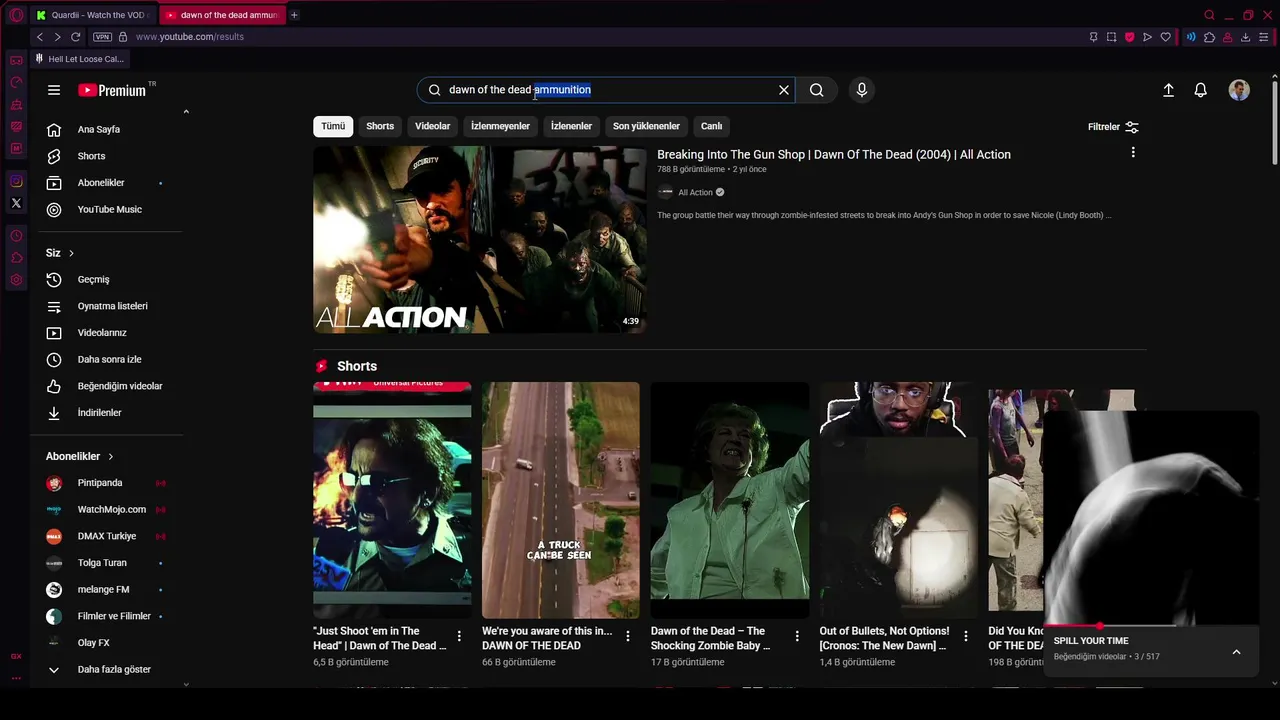Screen dimensions: 1280x720
Task: Open the Filtreler search filters
Action: click(1113, 127)
